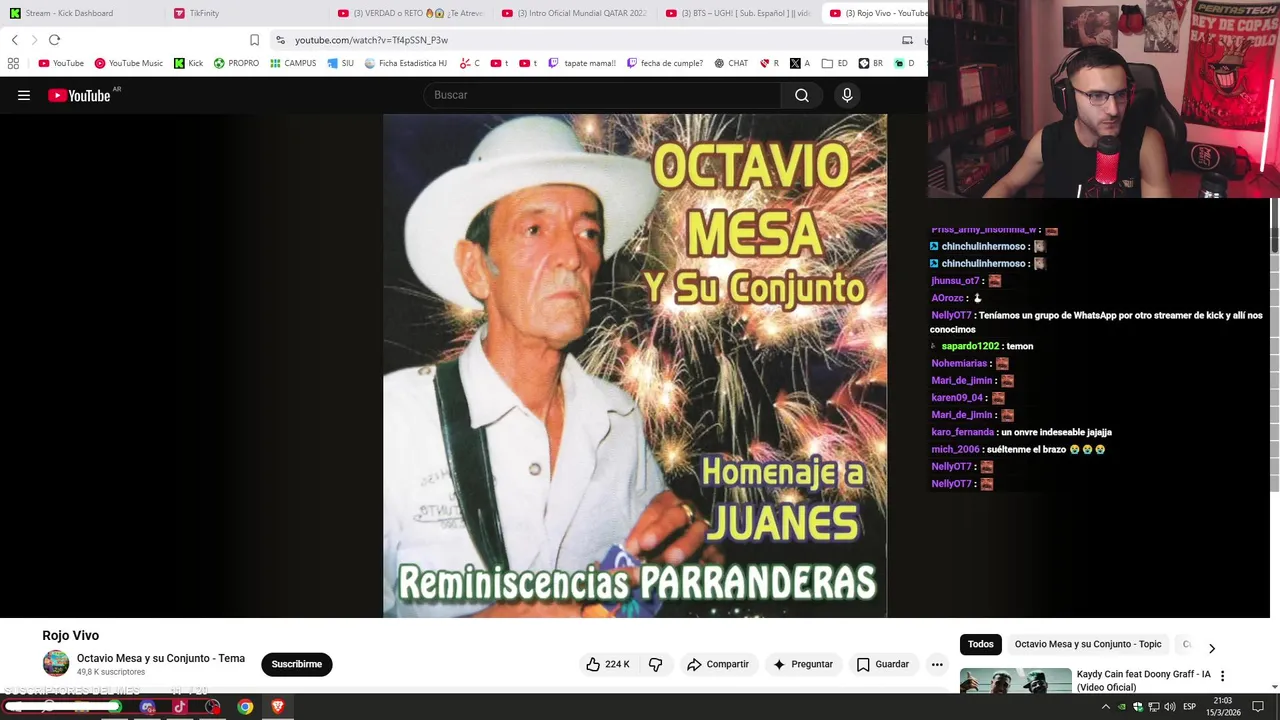Click username Nohemiarias in chat
This screenshot has width=1280, height=720.
(959, 363)
